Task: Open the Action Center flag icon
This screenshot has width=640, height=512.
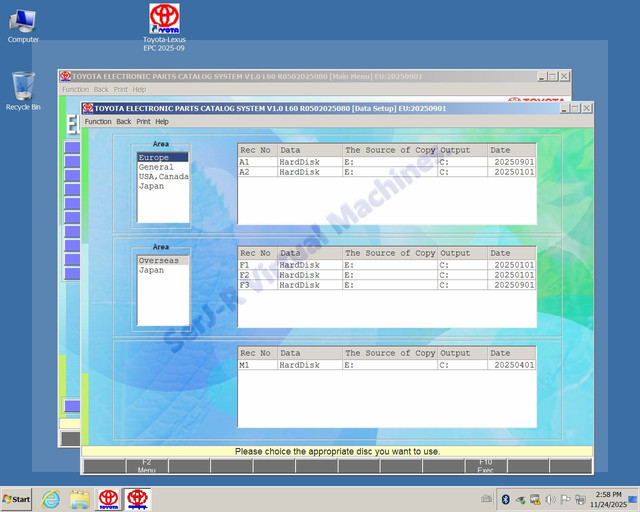Action: (565, 499)
